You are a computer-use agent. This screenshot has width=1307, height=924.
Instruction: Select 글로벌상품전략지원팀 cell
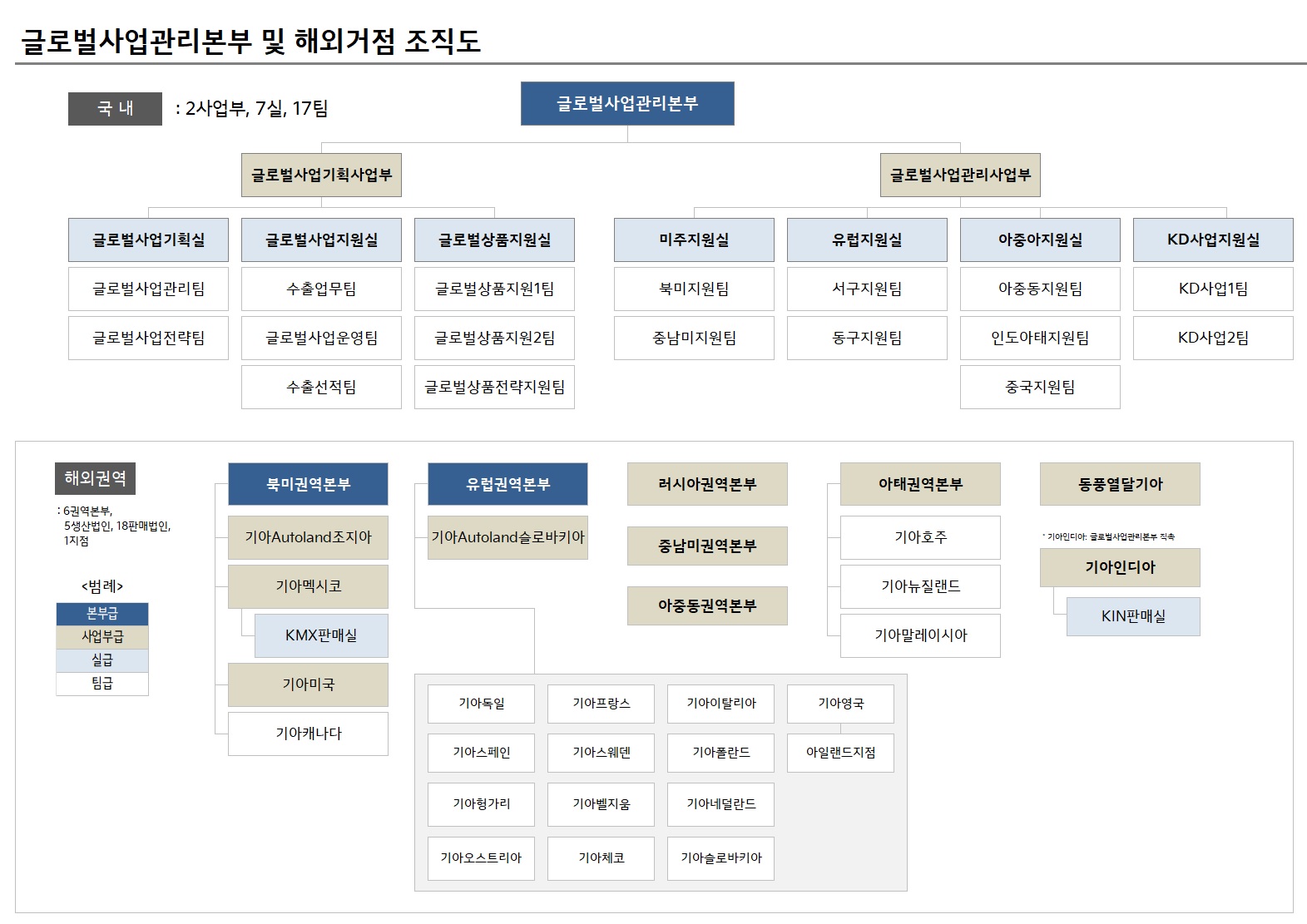(494, 387)
